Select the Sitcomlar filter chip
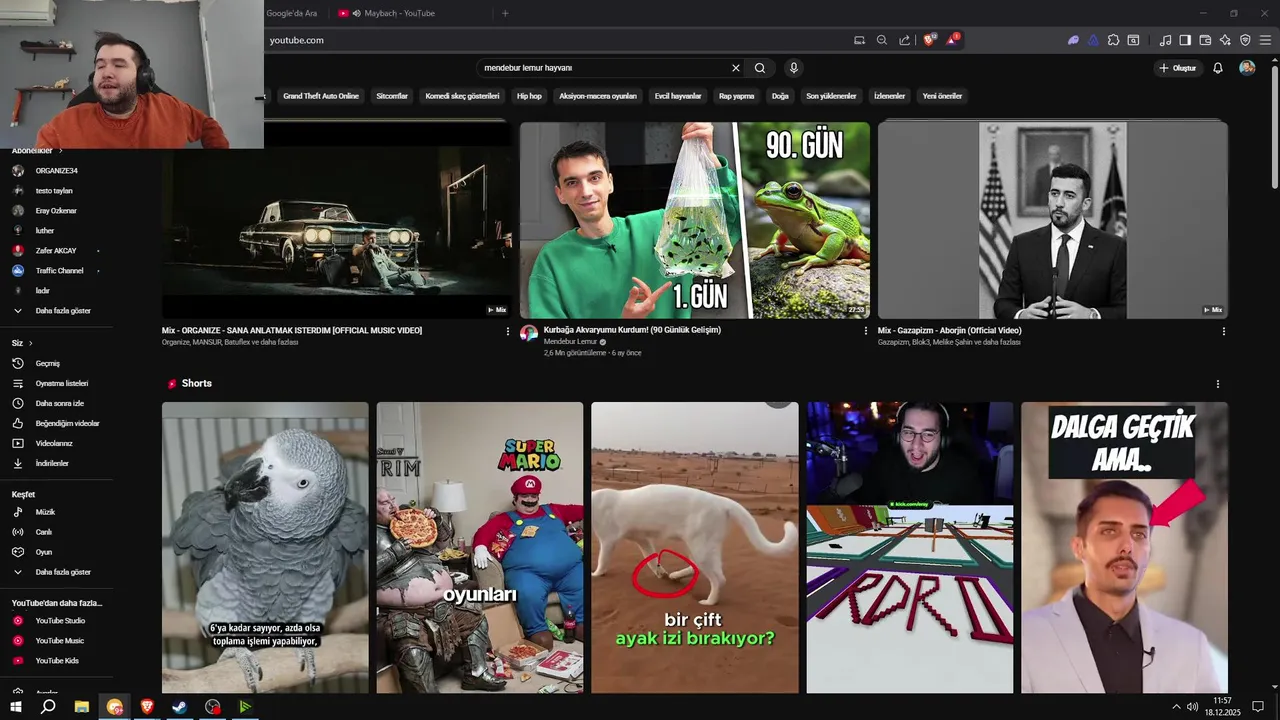The height and width of the screenshot is (720, 1280). [x=392, y=96]
